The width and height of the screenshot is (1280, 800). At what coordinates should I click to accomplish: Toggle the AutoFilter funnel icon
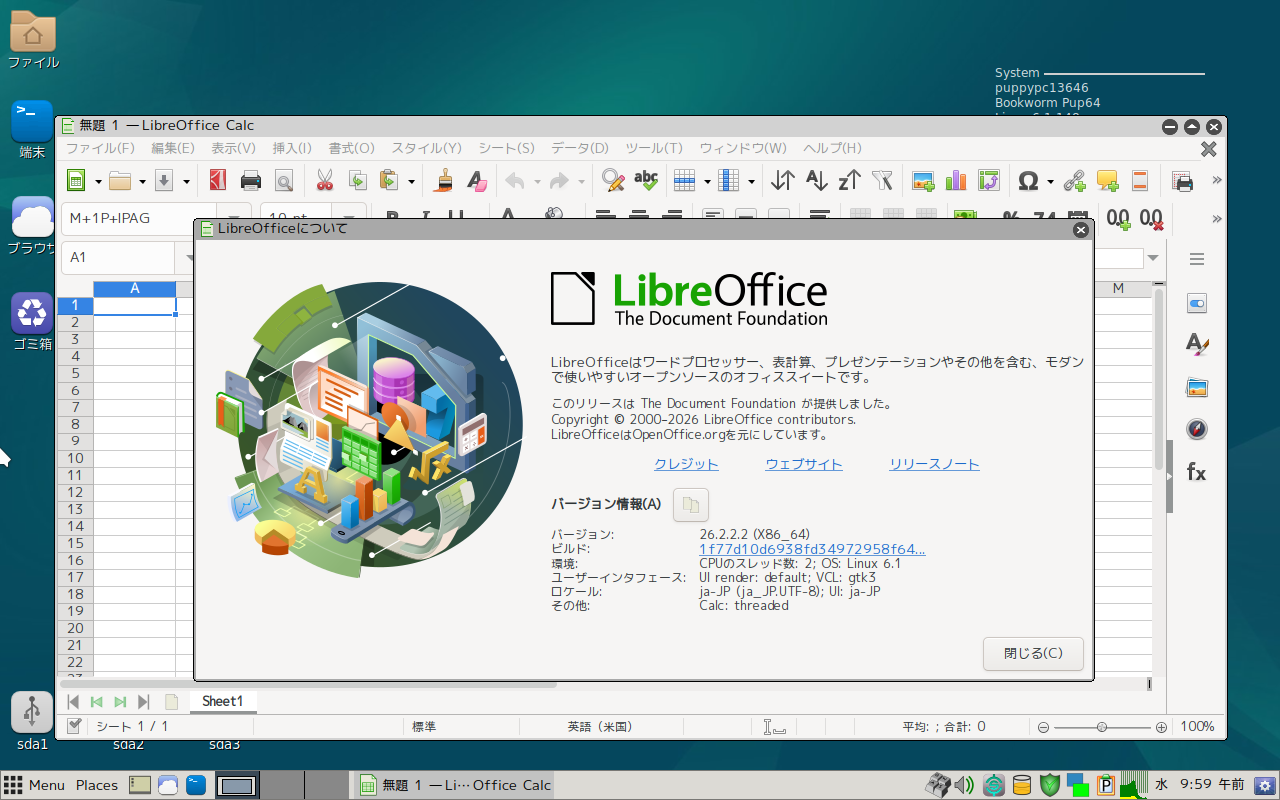click(x=882, y=181)
